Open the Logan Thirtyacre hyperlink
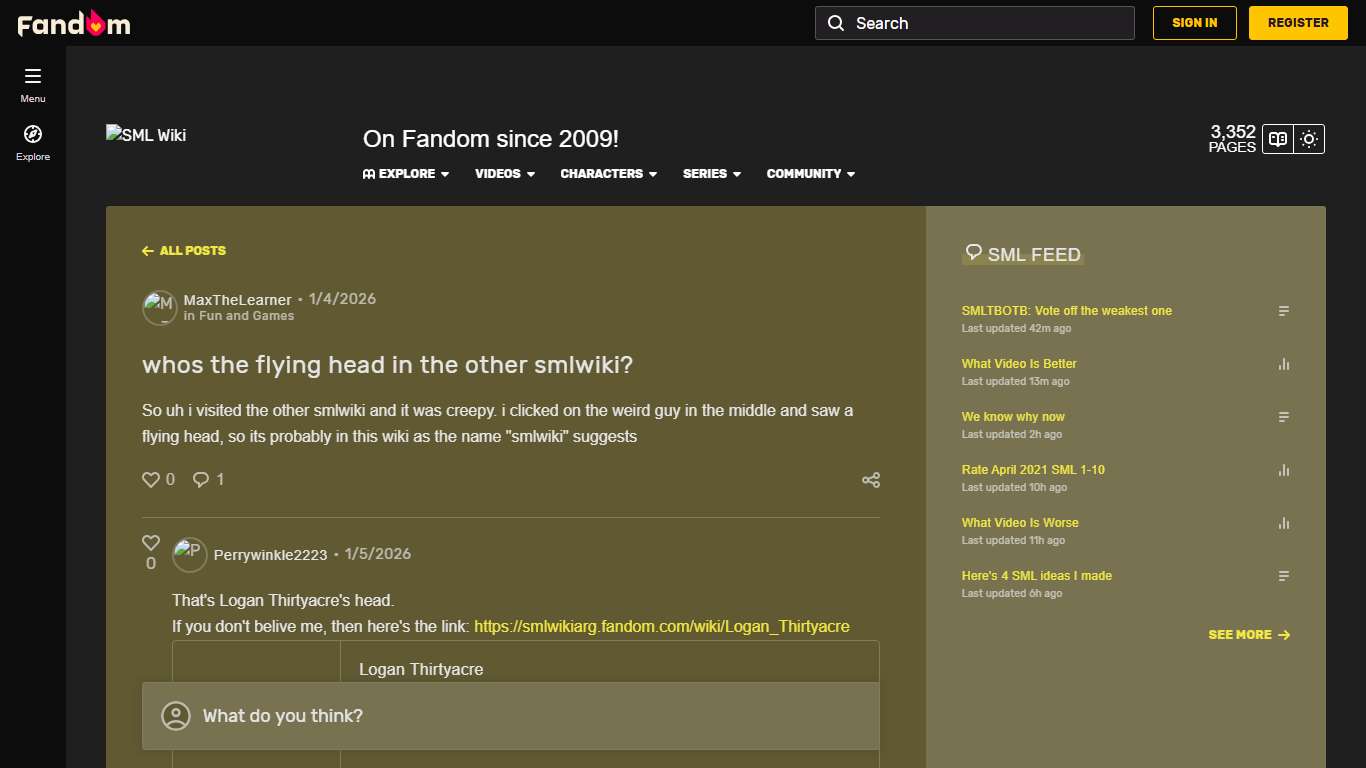1366x768 pixels. tap(662, 626)
